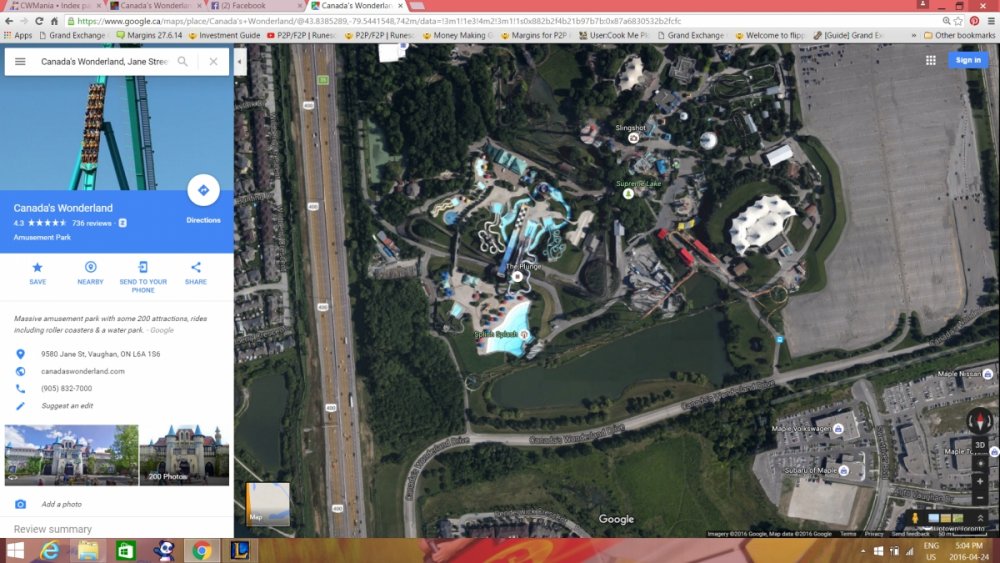The height and width of the screenshot is (563, 1000).
Task: Clear the Maps search box with X
Action: point(214,61)
